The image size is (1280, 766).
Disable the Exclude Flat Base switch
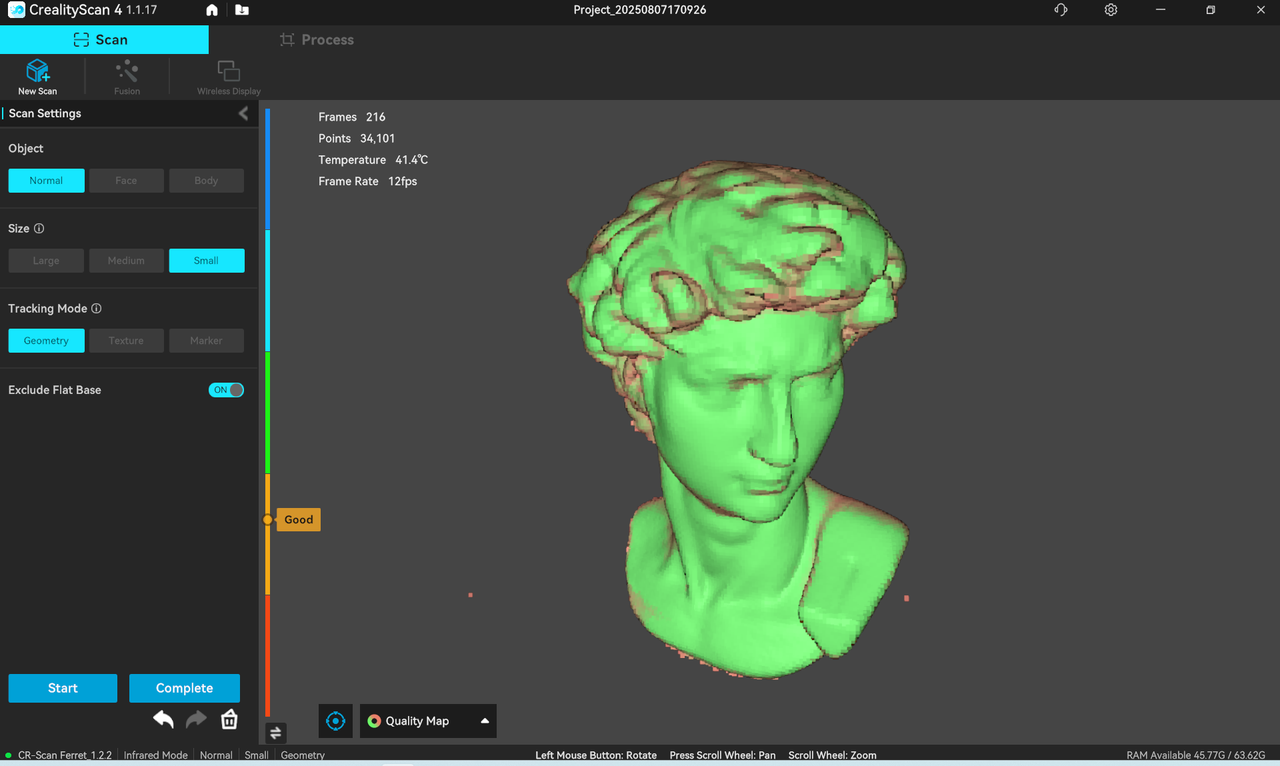click(226, 390)
